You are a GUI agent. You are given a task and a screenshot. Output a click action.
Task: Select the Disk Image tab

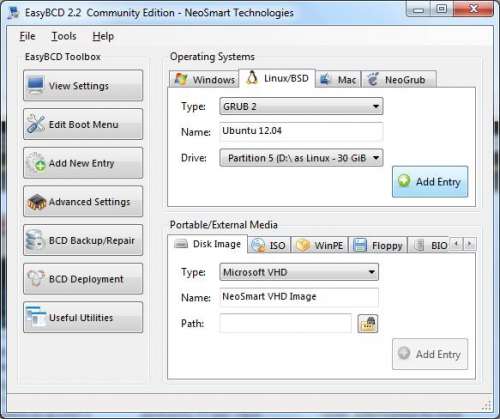point(207,244)
